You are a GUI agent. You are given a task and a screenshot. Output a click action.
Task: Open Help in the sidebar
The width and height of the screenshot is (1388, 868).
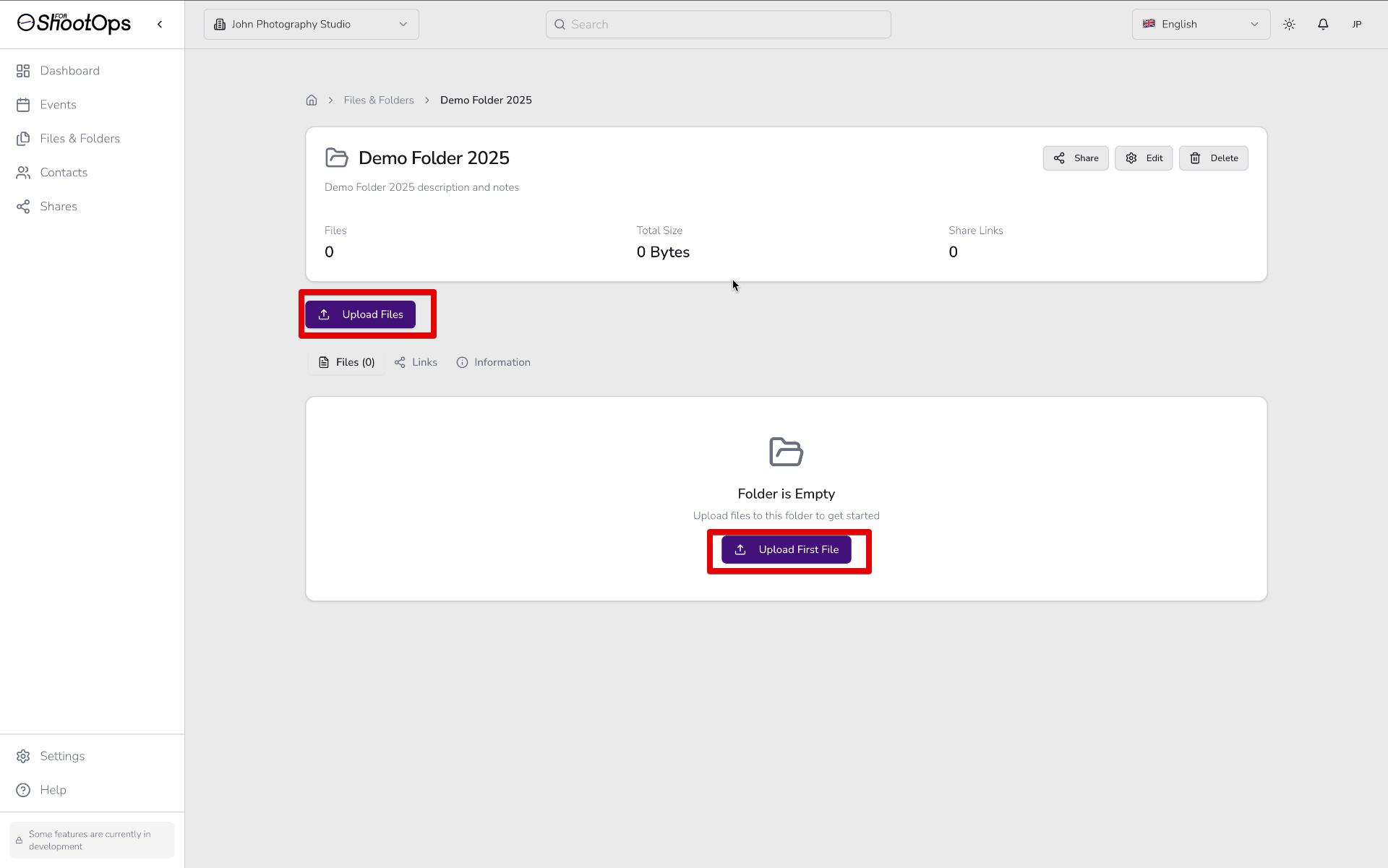coord(53,790)
